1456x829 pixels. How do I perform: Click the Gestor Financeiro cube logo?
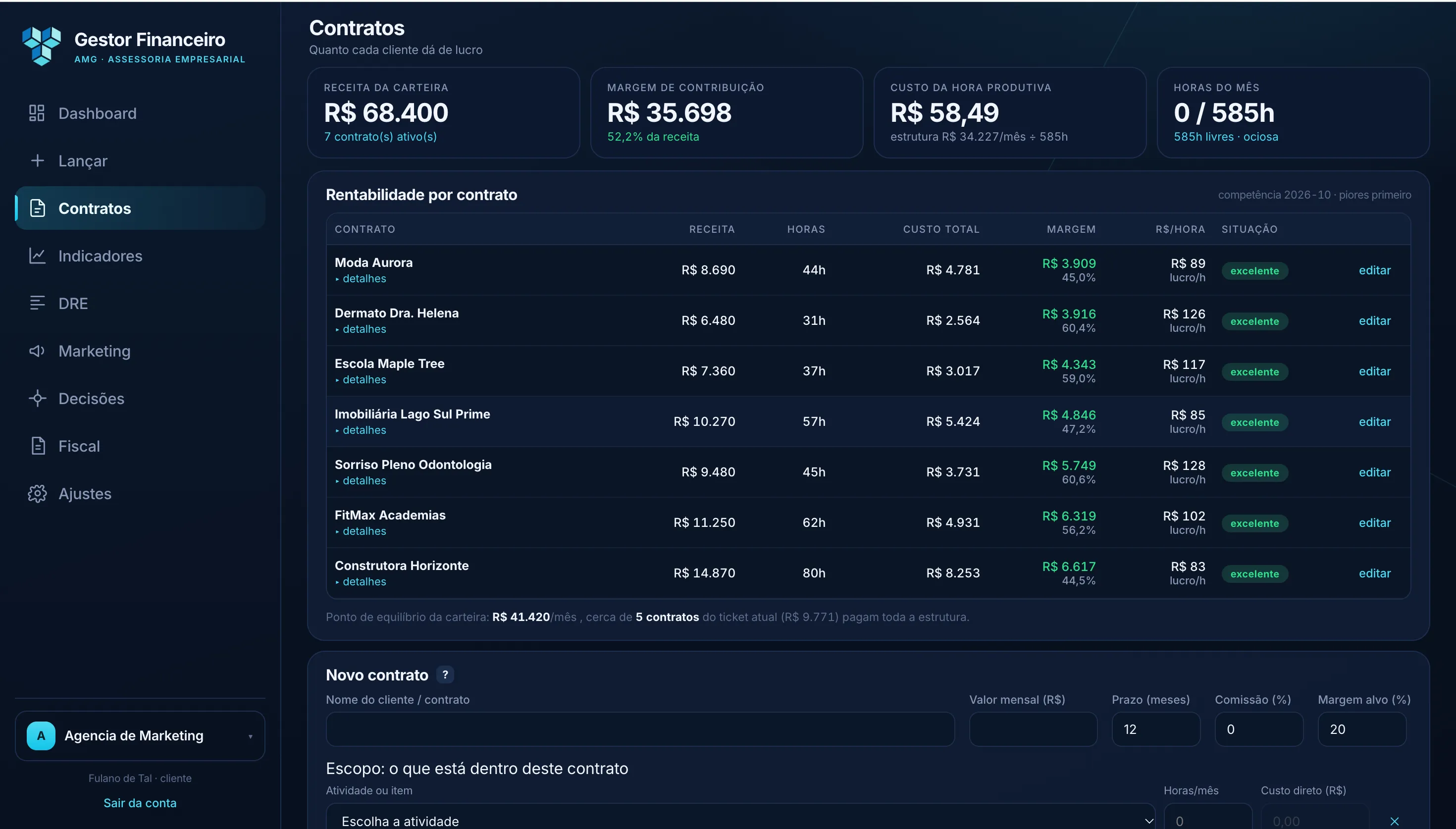[x=42, y=46]
